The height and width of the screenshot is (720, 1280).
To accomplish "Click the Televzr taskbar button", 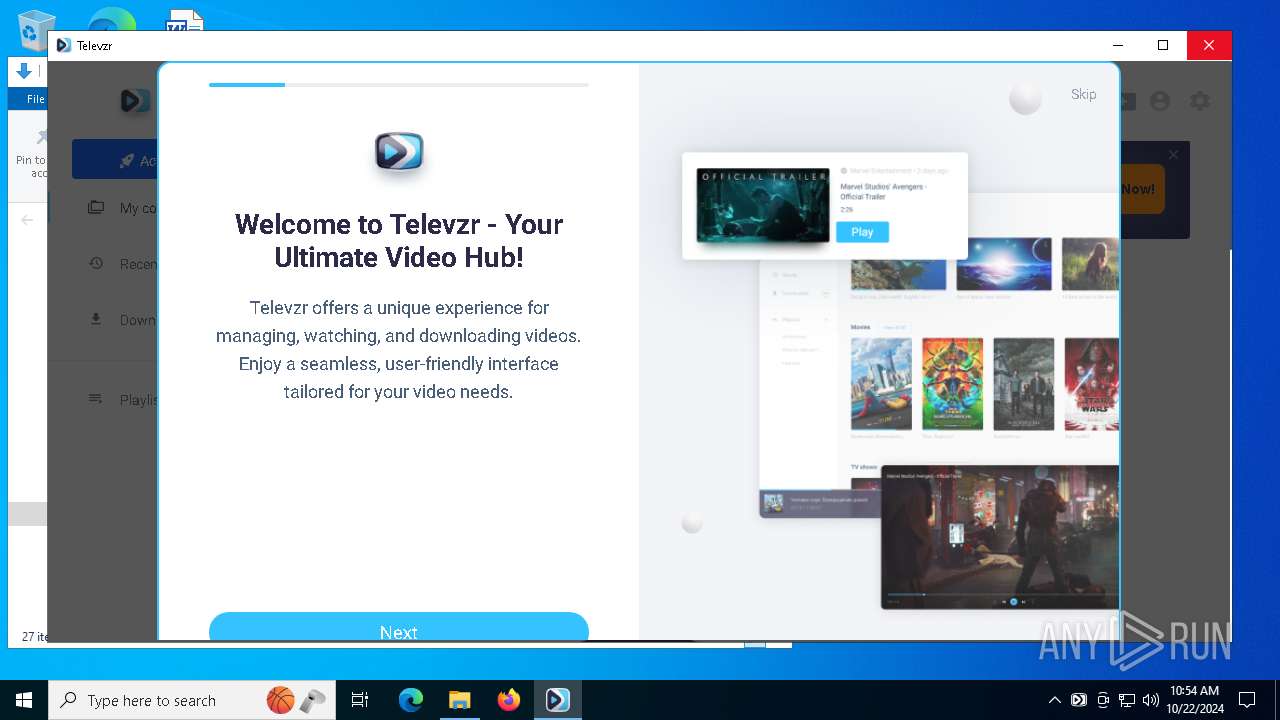I will click(x=558, y=700).
